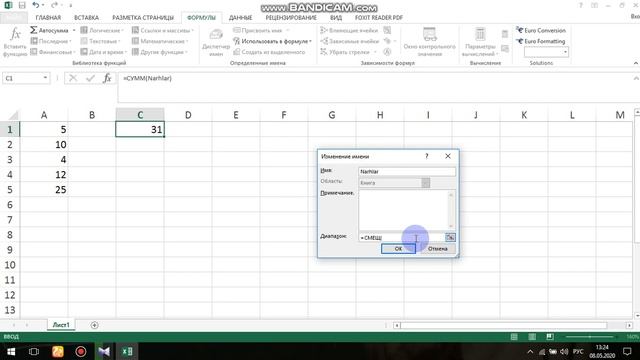Open the Windows Start menu

pyautogui.click(x=11, y=351)
